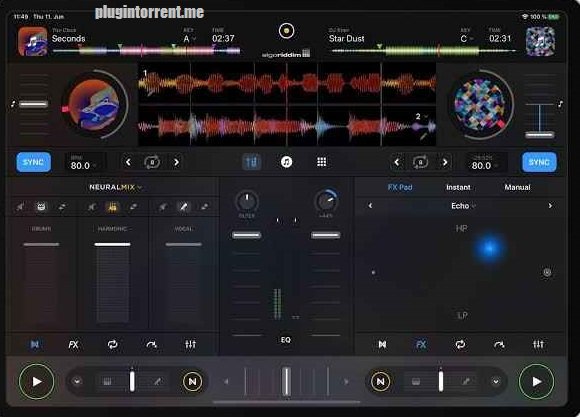Select deck 1 EQ sliders panel tab
Image resolution: width=580 pixels, height=417 pixels.
click(190, 344)
